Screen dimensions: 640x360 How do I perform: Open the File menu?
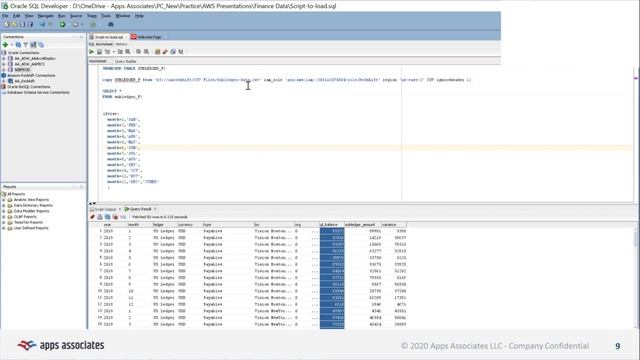point(5,16)
